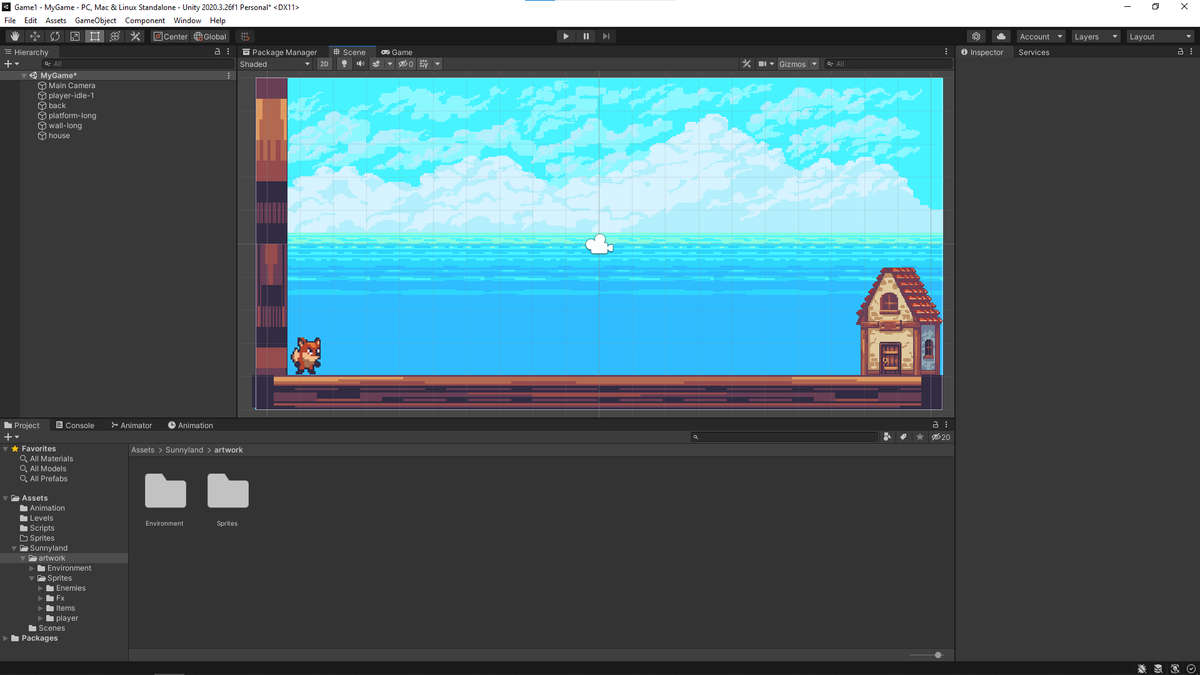Open the Scene view options menu
The width and height of the screenshot is (1200, 675).
946,52
